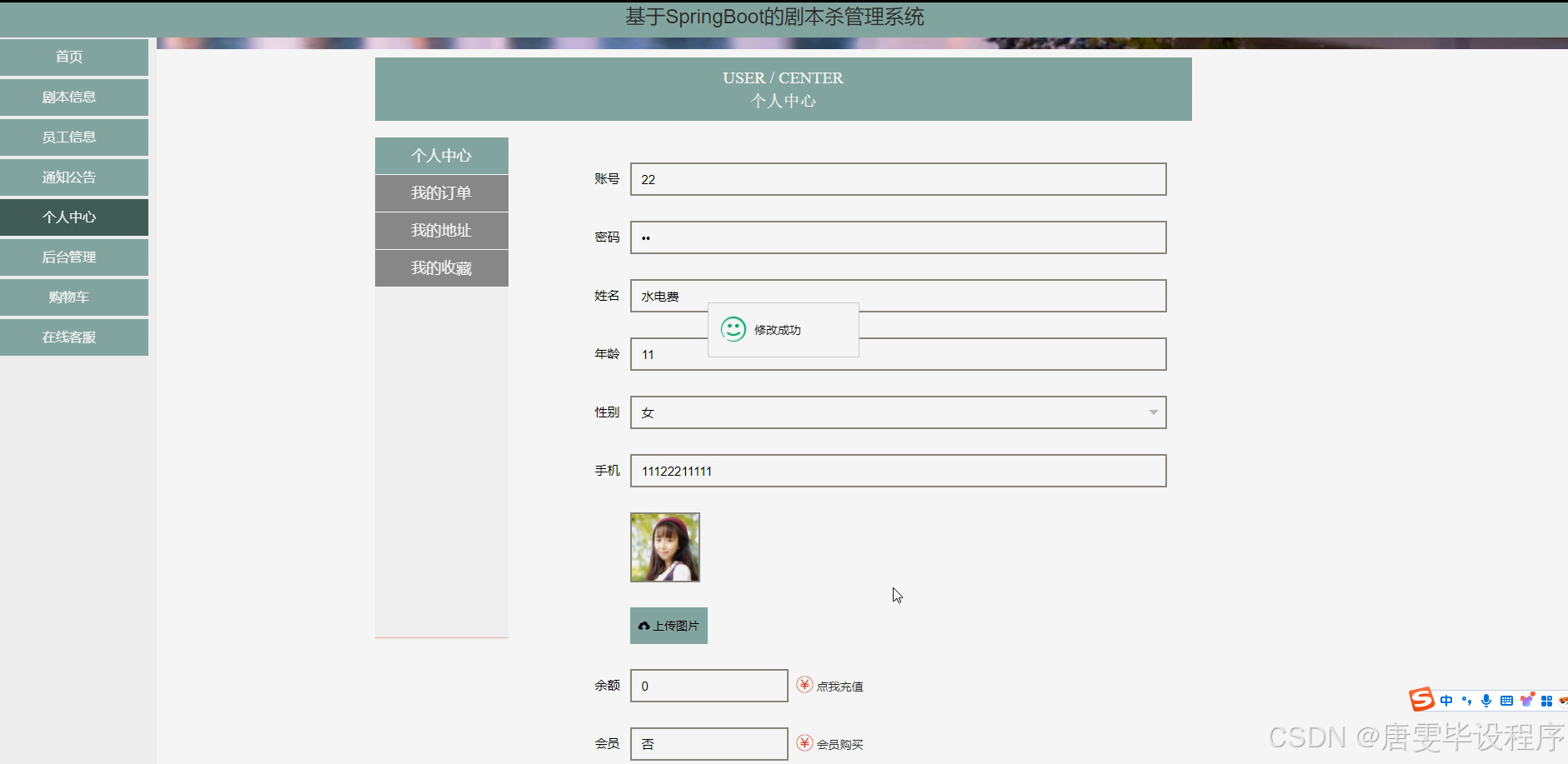Open 剧本信息 in the left sidebar

[x=74, y=97]
